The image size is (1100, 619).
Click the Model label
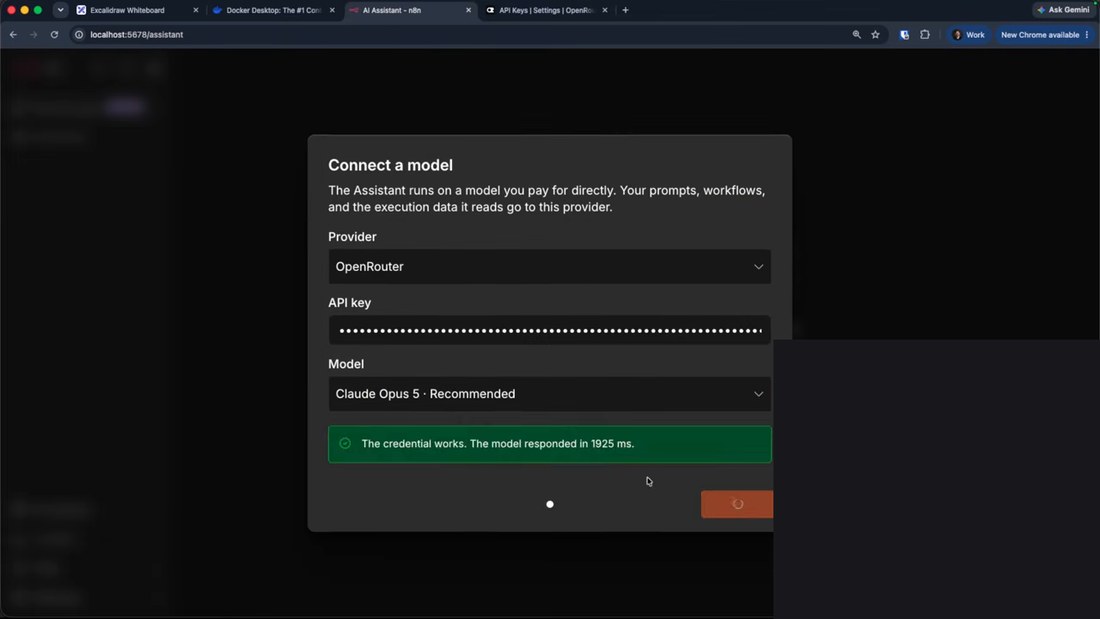click(x=346, y=364)
